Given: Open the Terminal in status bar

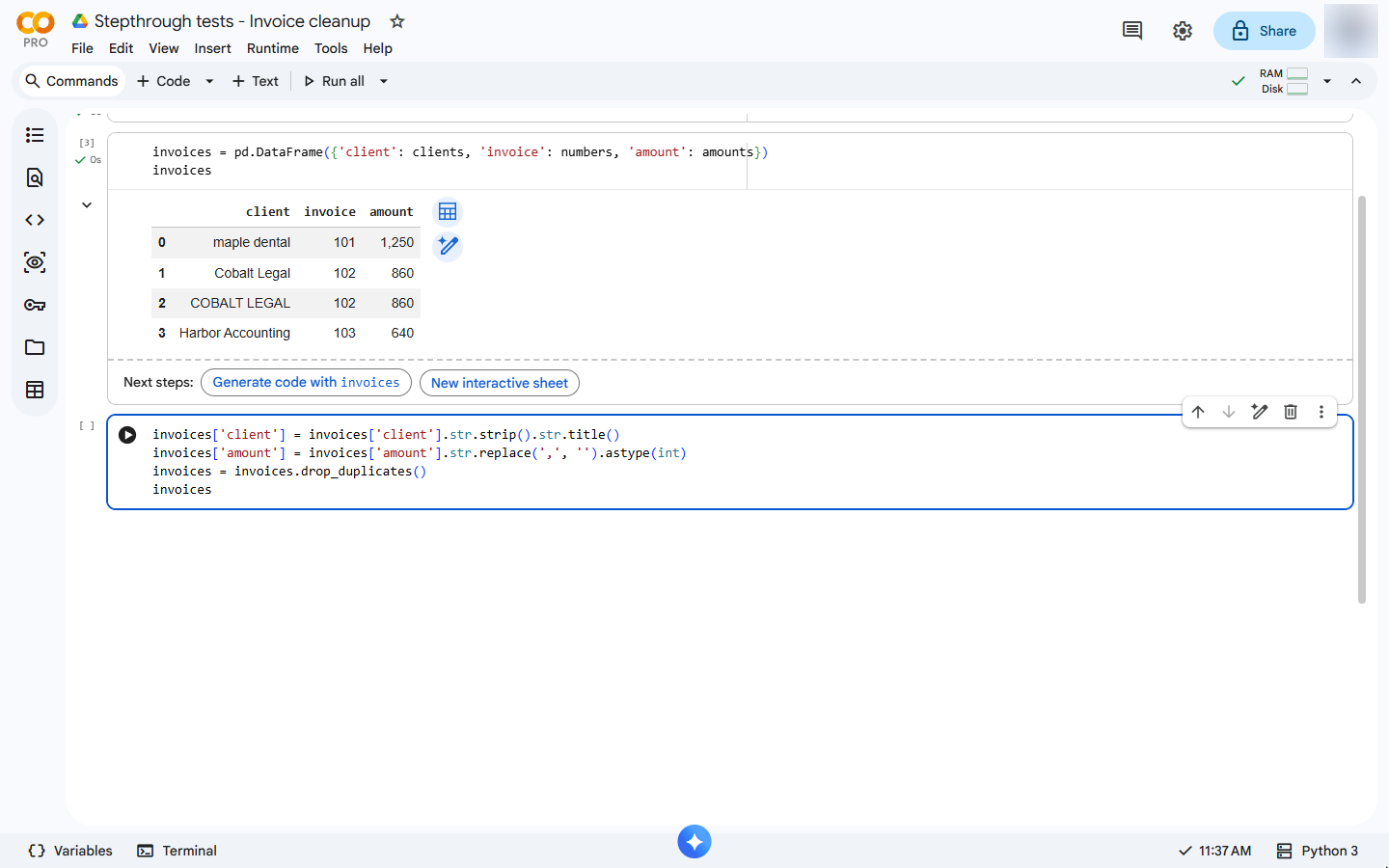Looking at the screenshot, I should (177, 851).
